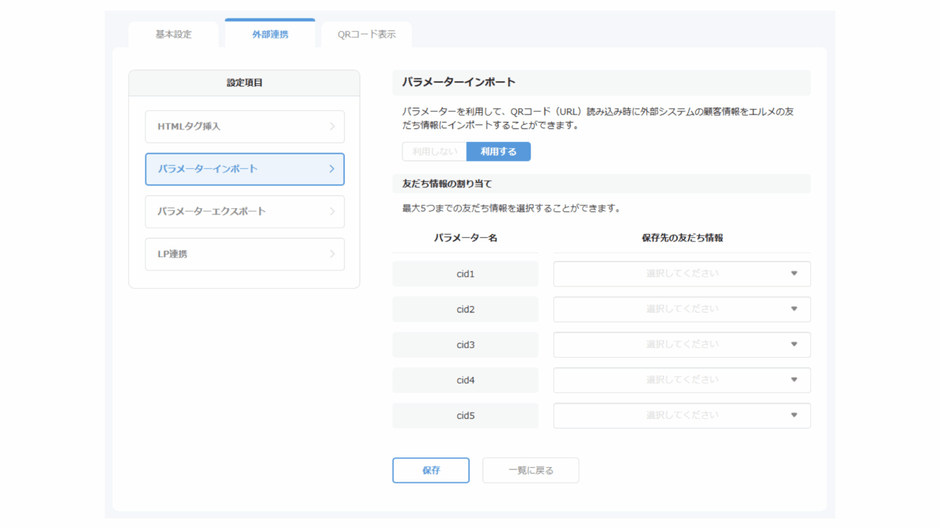
Task: Open the cid1 friend info dropdown
Action: 681,274
